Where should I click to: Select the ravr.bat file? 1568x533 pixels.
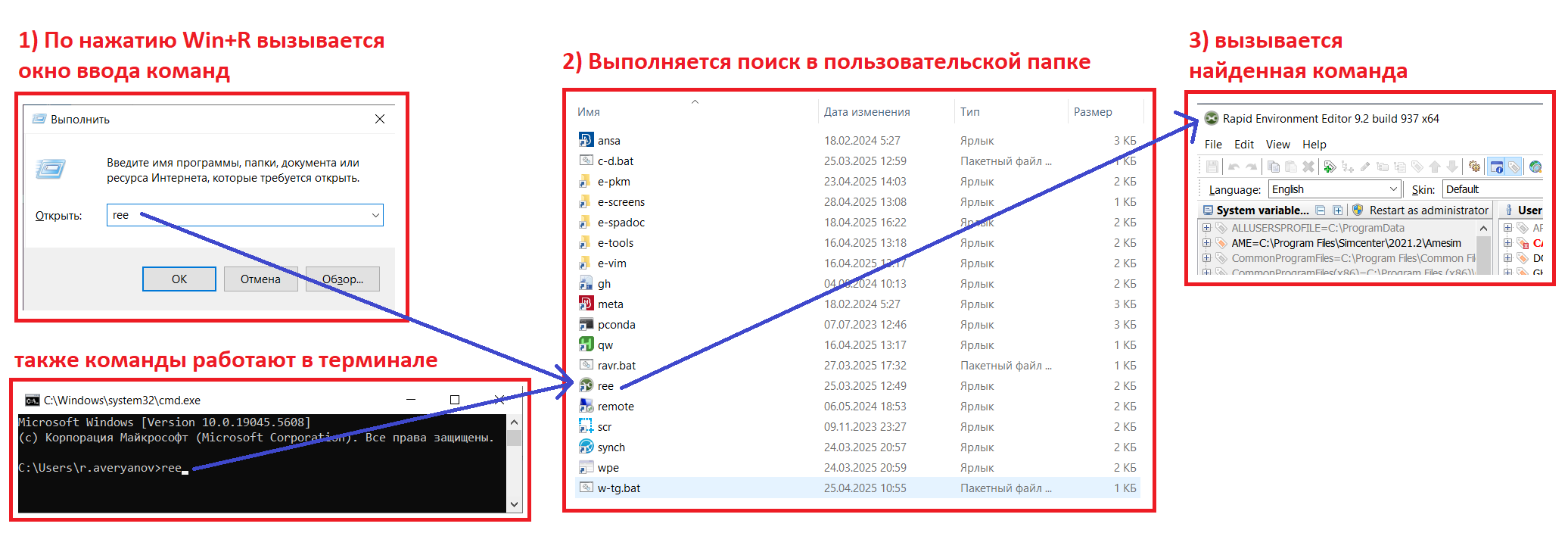pos(859,366)
